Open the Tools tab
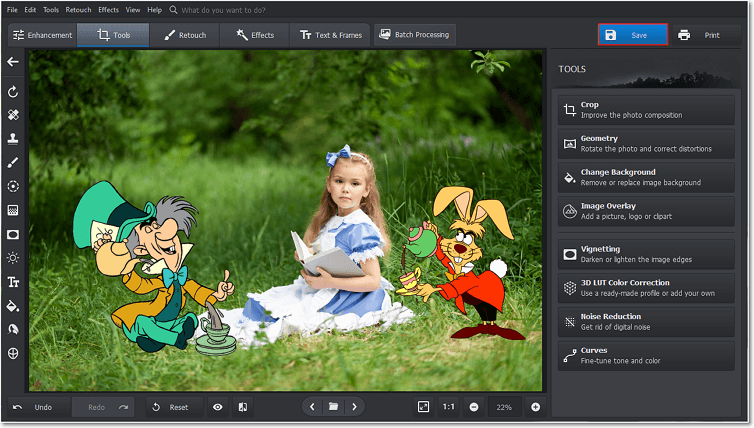Image resolution: width=754 pixels, height=428 pixels. [x=113, y=35]
